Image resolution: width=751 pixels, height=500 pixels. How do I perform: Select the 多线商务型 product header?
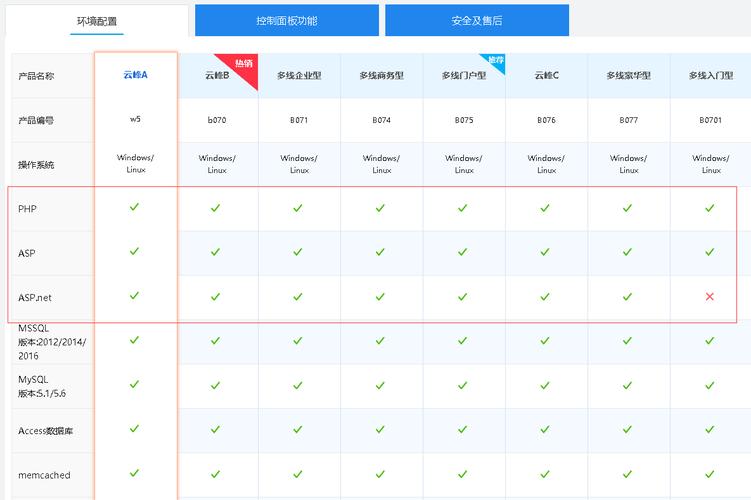(382, 75)
